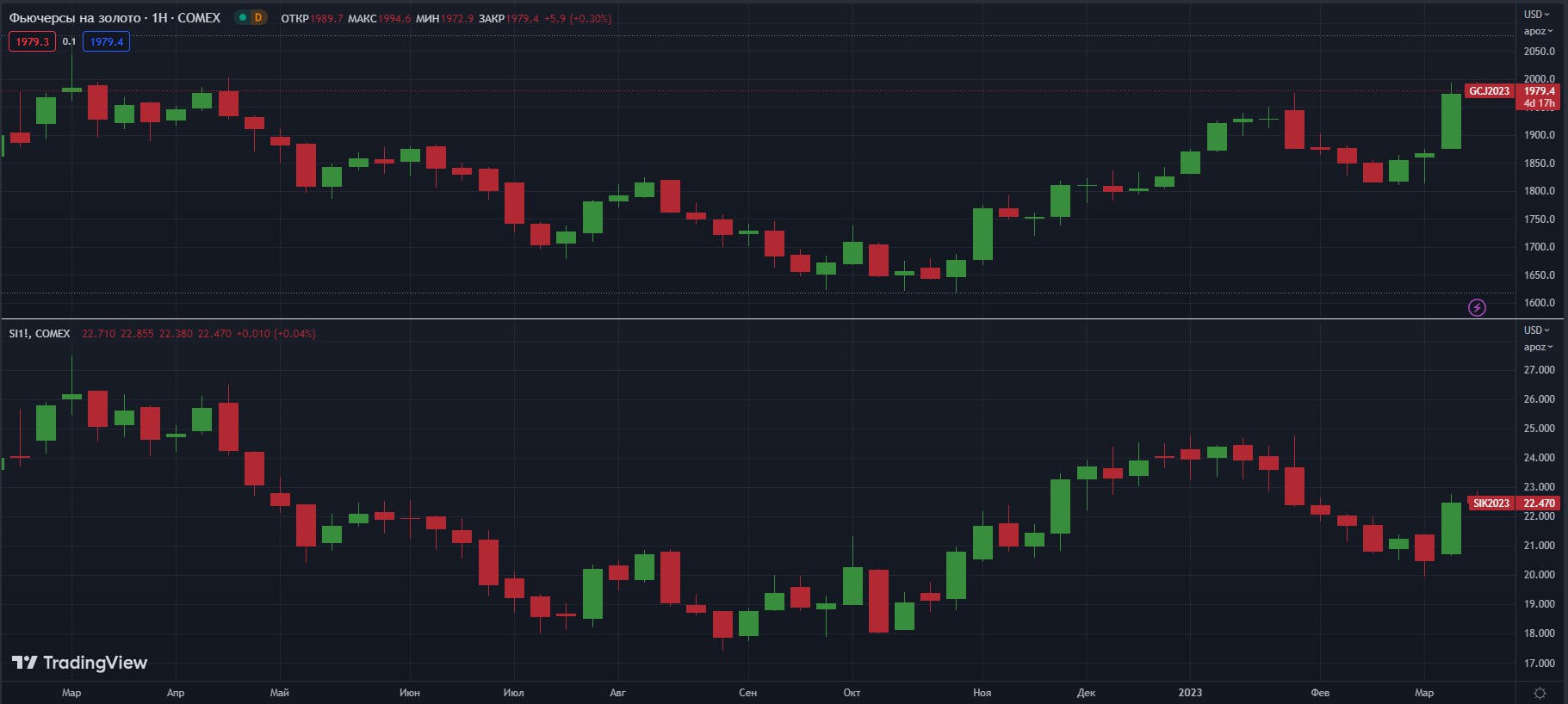
Task: Click Май label on time axis
Action: 280,693
